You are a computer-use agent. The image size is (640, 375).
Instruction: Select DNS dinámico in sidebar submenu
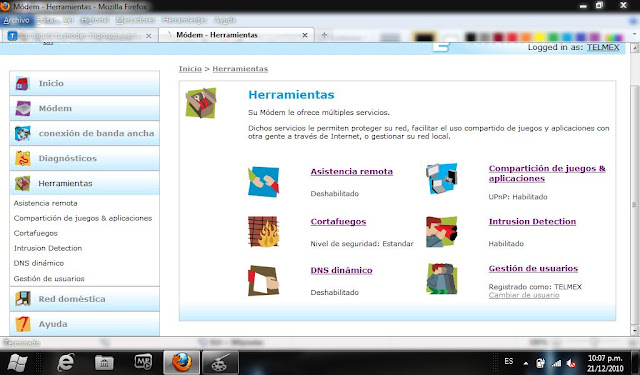click(x=39, y=263)
